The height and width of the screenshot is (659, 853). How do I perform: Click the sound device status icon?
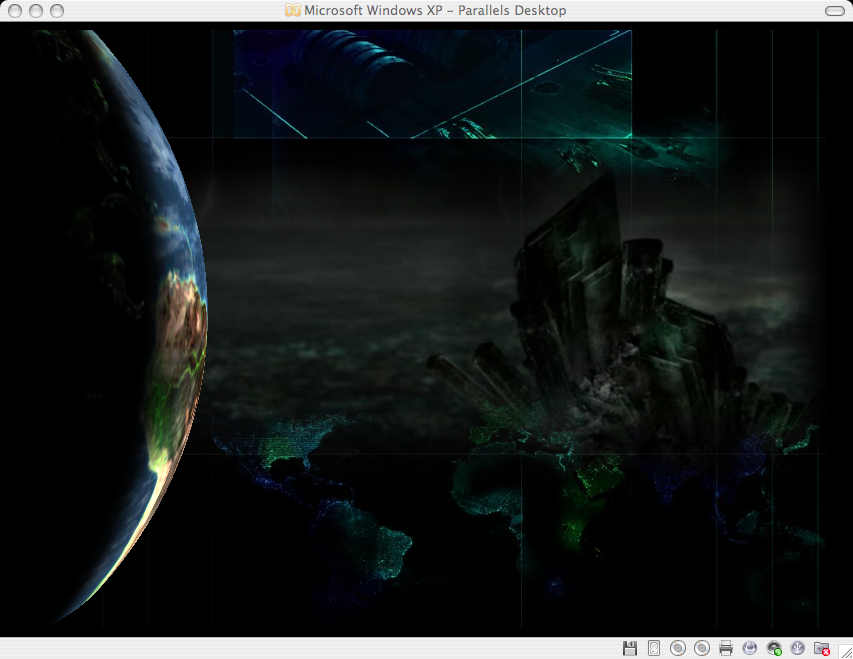tap(750, 648)
